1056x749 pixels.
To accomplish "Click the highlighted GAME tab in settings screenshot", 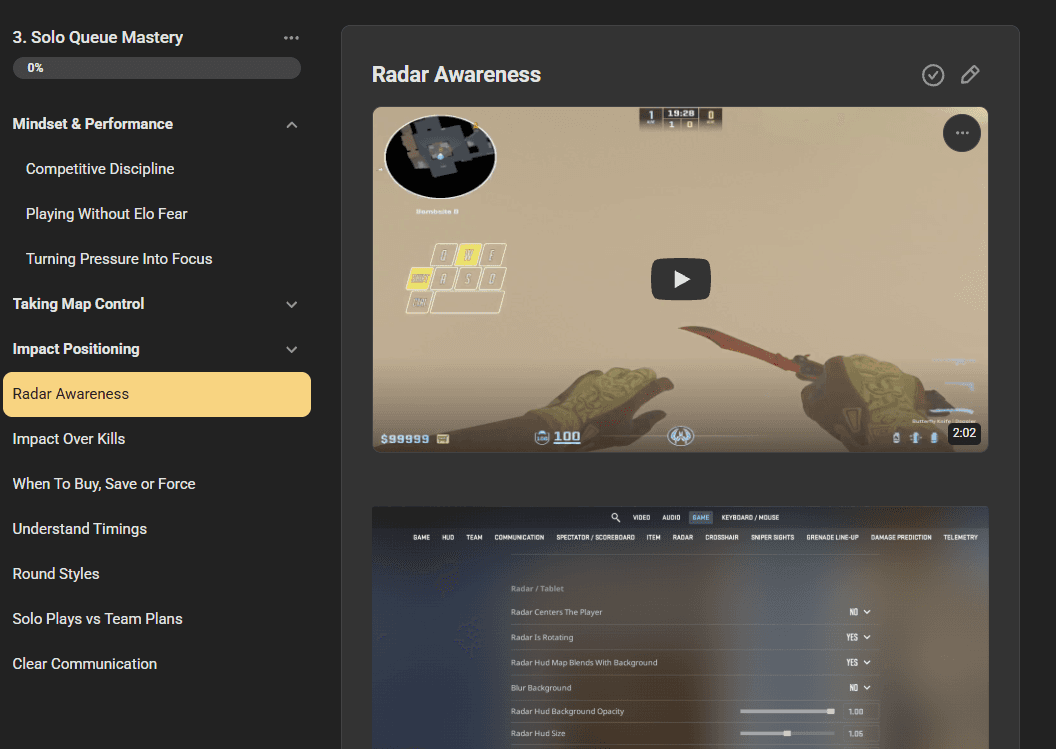I will pyautogui.click(x=700, y=517).
